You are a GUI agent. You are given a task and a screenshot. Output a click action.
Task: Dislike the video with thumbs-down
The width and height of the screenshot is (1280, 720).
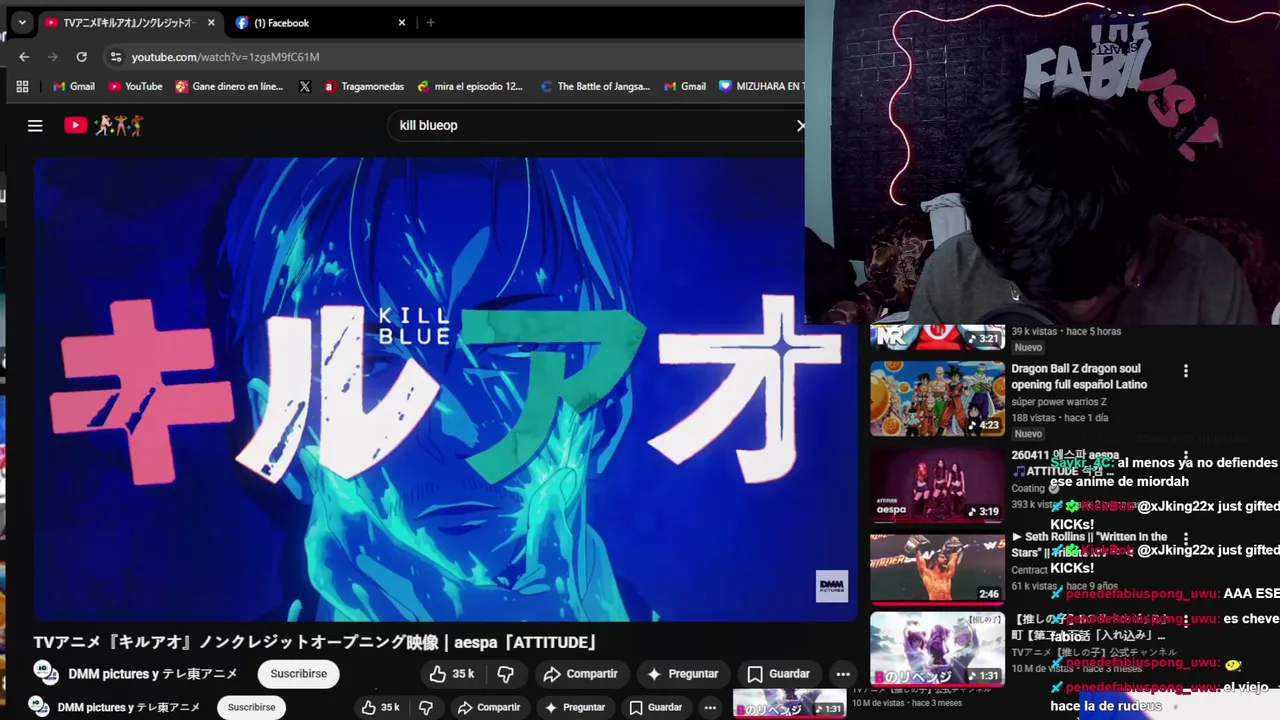click(506, 674)
